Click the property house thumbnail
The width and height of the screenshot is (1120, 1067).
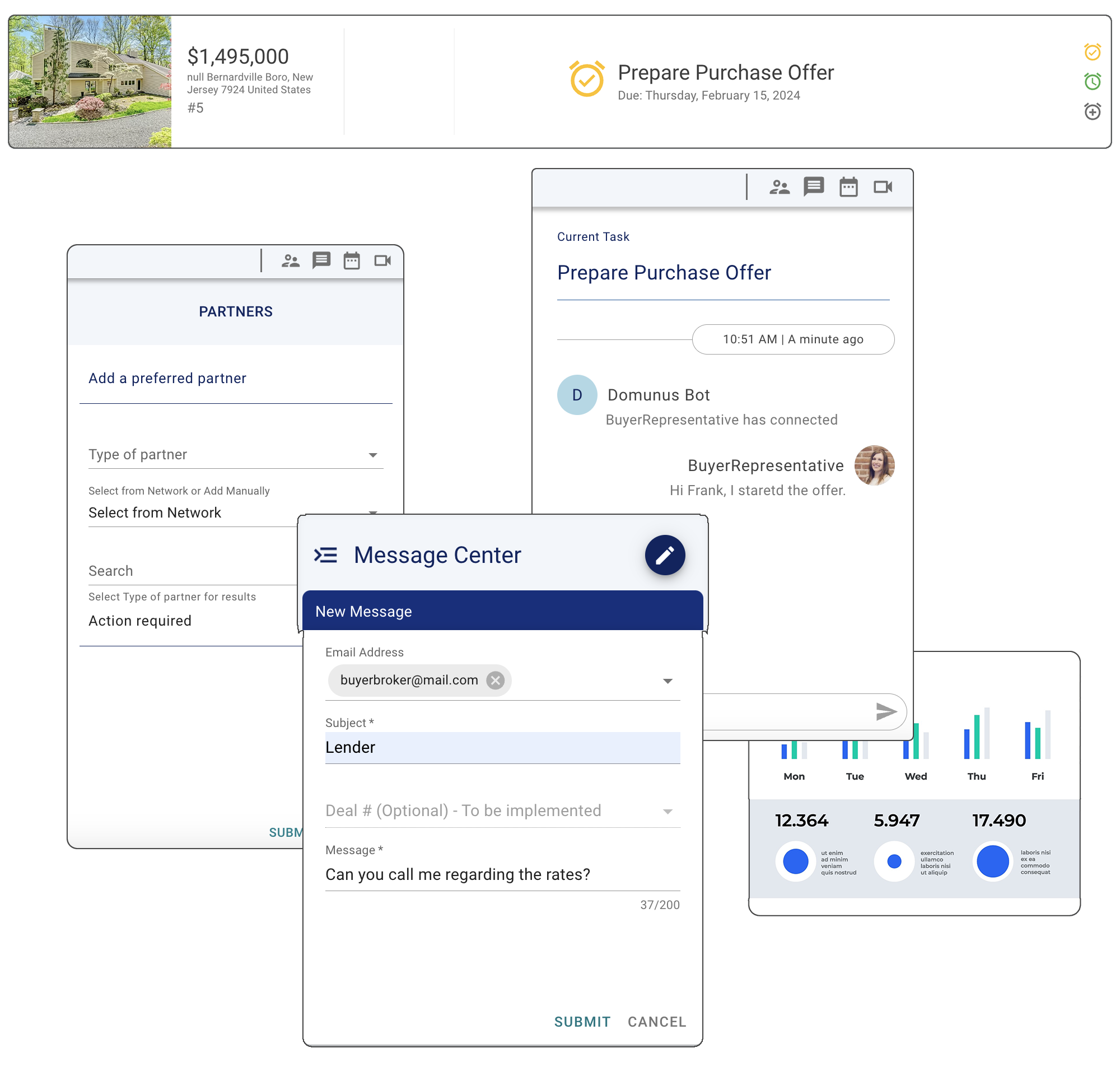(90, 82)
